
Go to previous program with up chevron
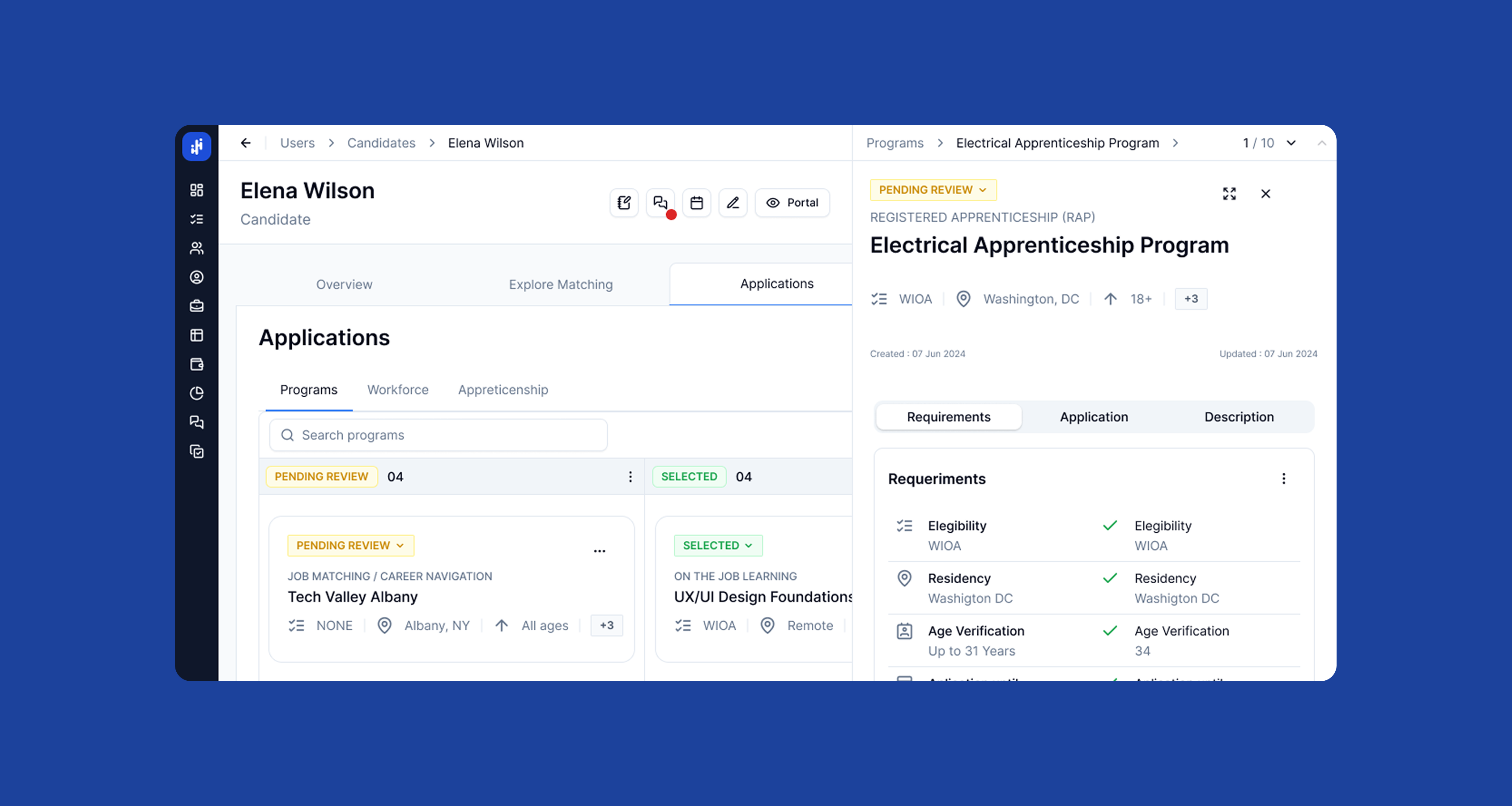pyautogui.click(x=1322, y=143)
